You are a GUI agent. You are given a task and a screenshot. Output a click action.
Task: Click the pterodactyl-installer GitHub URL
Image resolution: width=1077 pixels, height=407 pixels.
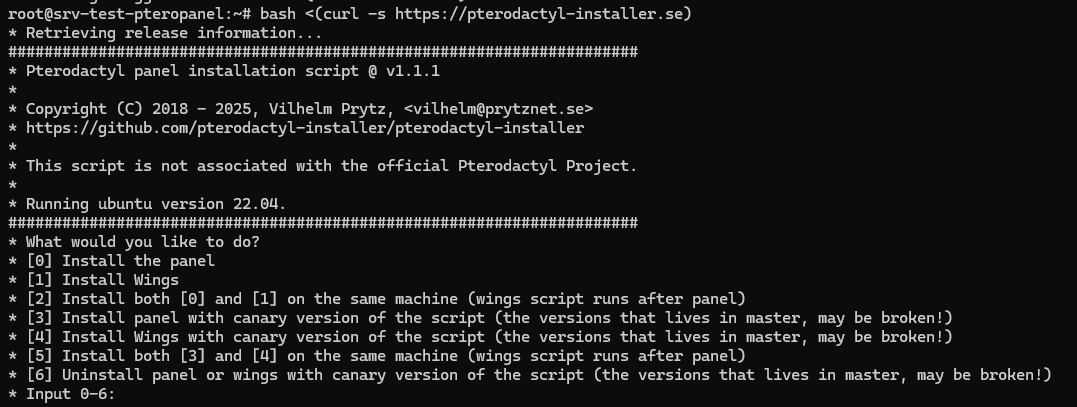coord(305,128)
